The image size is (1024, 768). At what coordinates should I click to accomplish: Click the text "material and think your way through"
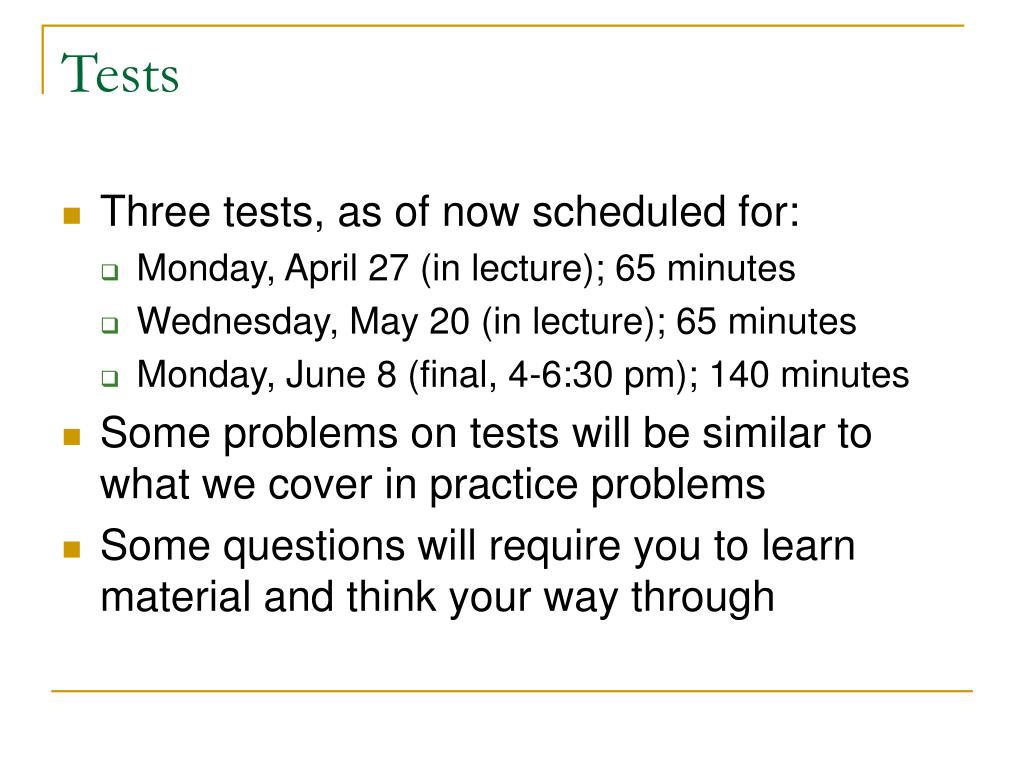438,598
